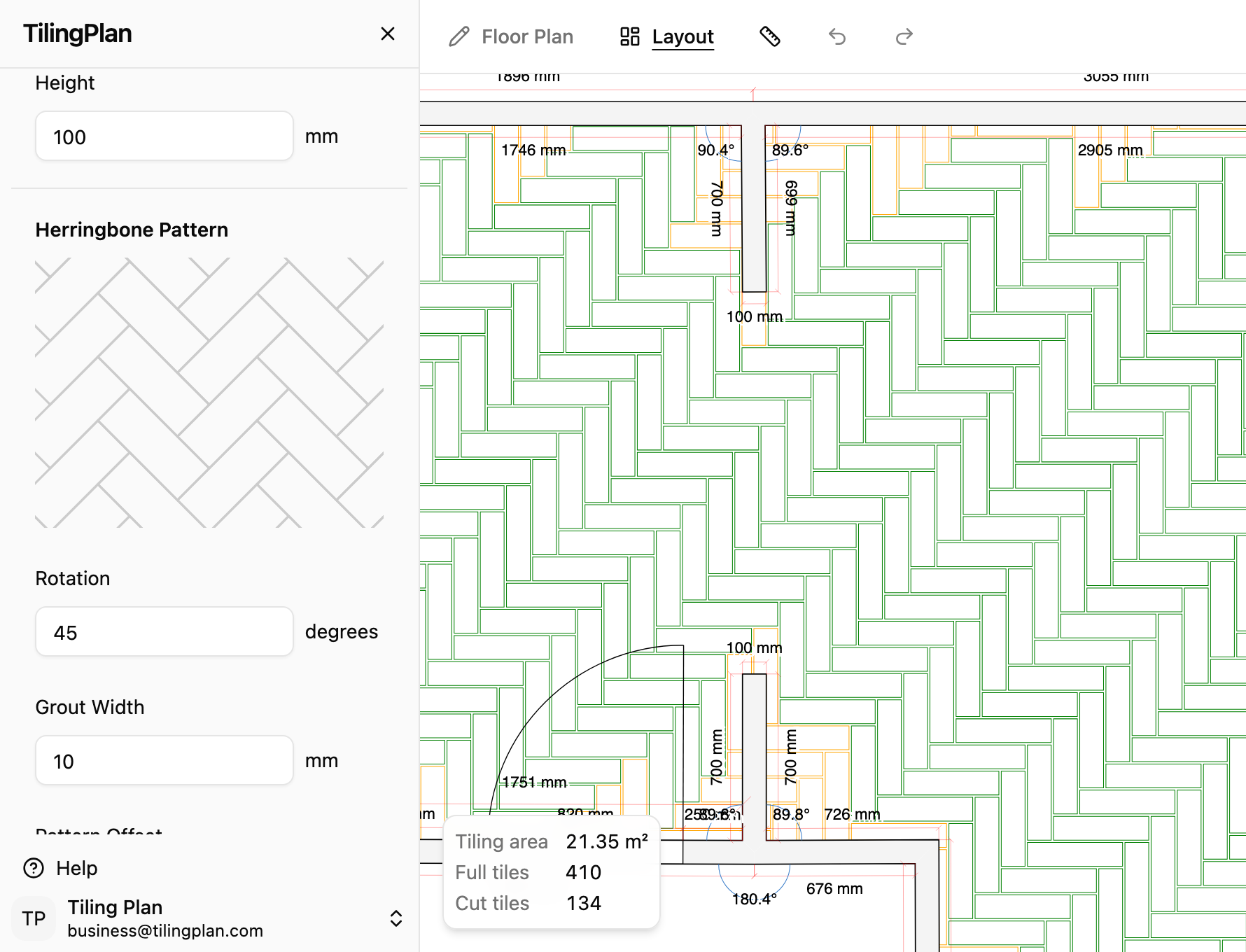Click the 89.8° angle label

pos(791,814)
